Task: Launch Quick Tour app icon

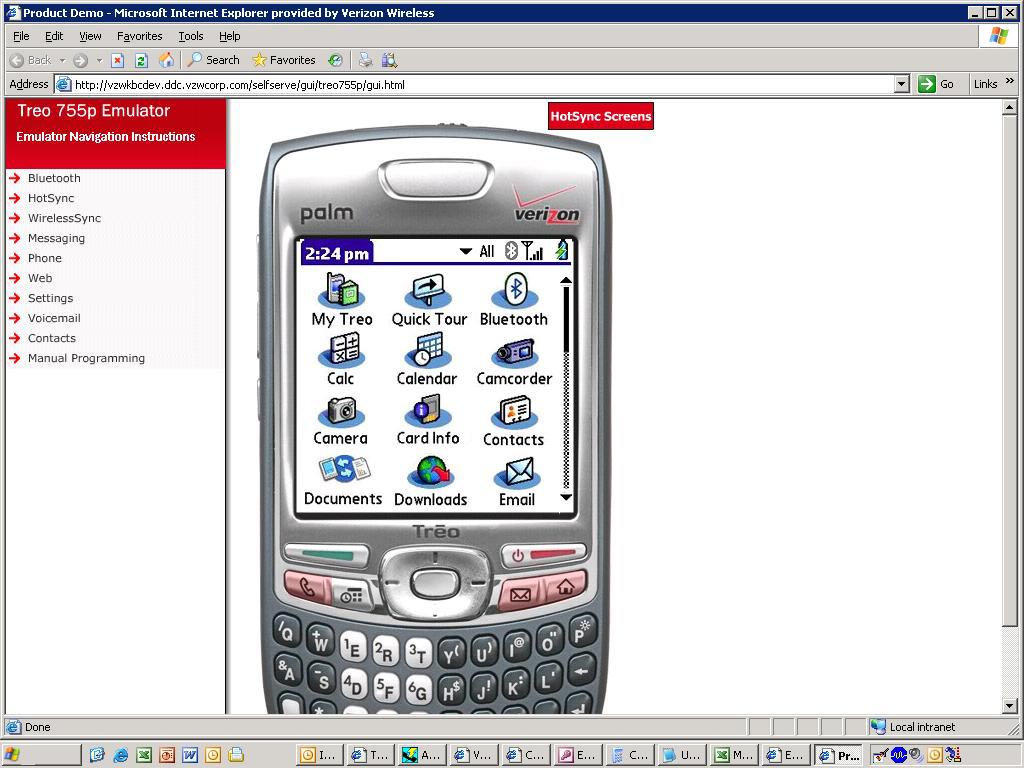Action: [429, 300]
